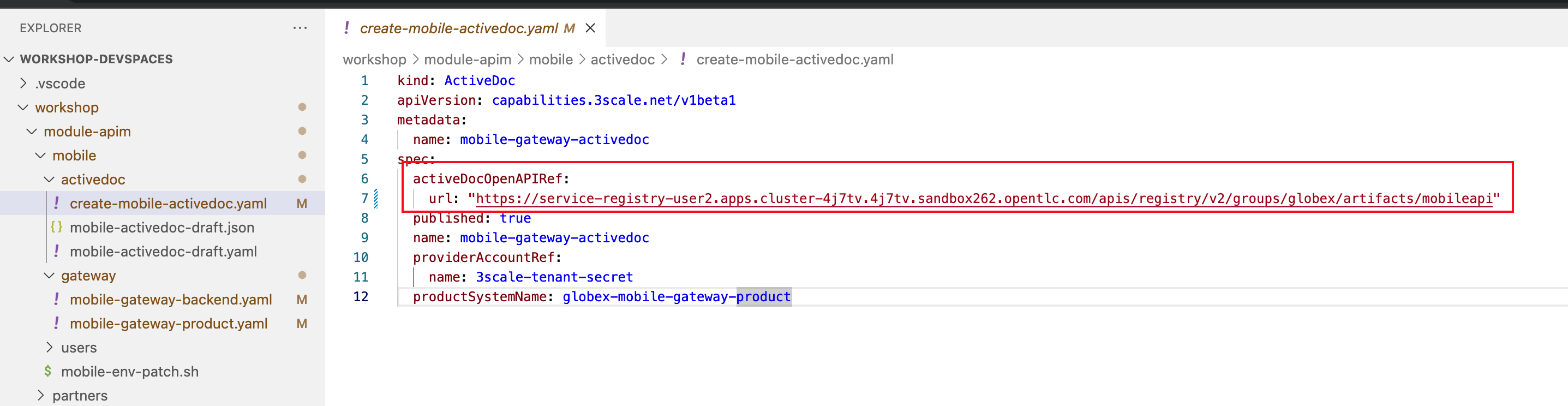
Task: Click 'globex-mobile-gateway-product' value on line 12
Action: coord(677,296)
